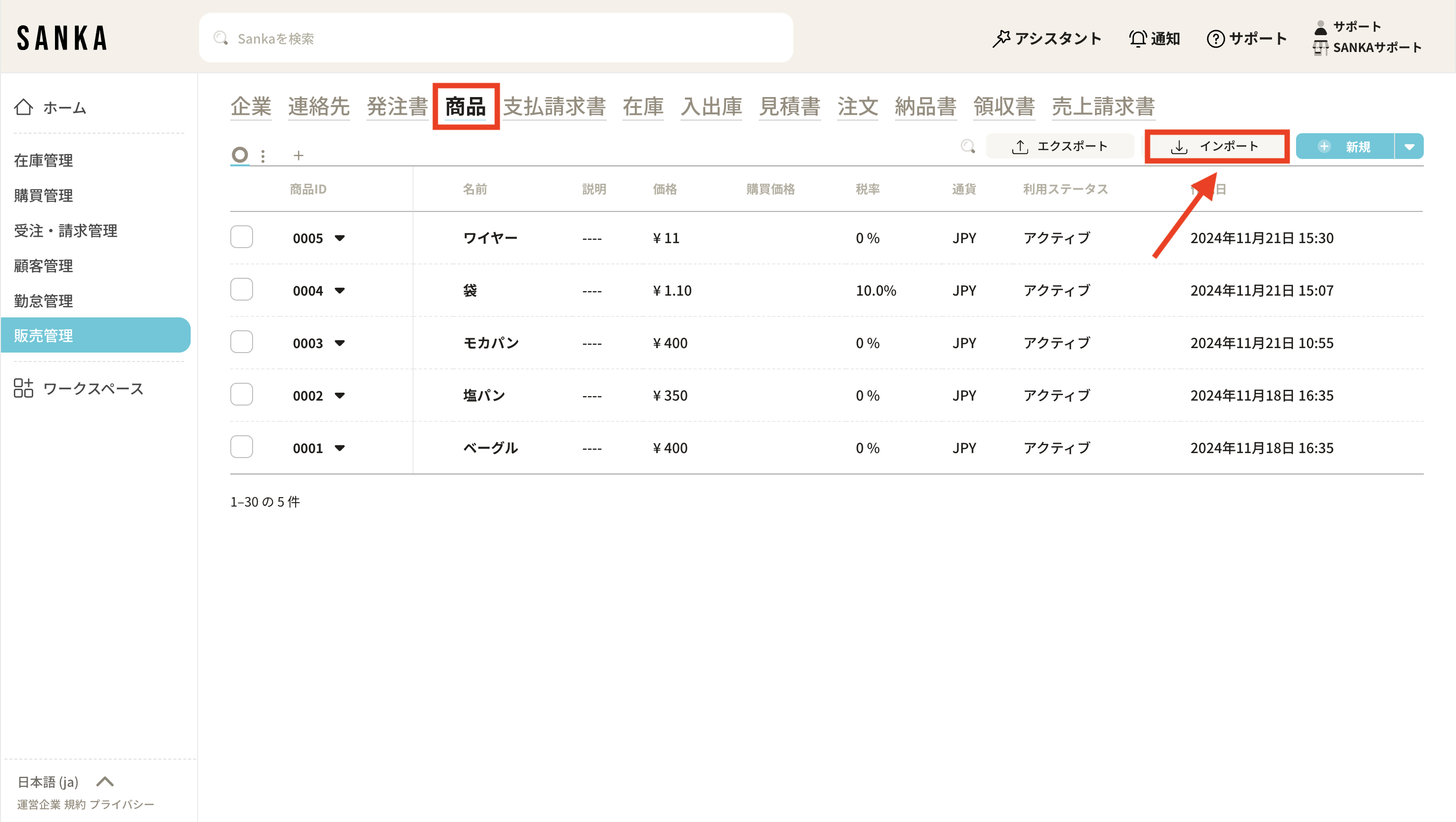Open the Assistant wand icon
Viewport: 1456px width, 822px height.
coord(1001,39)
